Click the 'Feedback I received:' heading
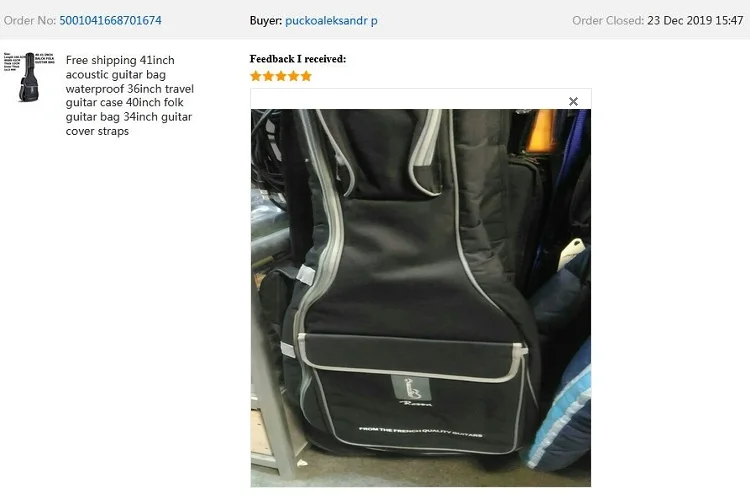The width and height of the screenshot is (750, 501). coord(298,59)
